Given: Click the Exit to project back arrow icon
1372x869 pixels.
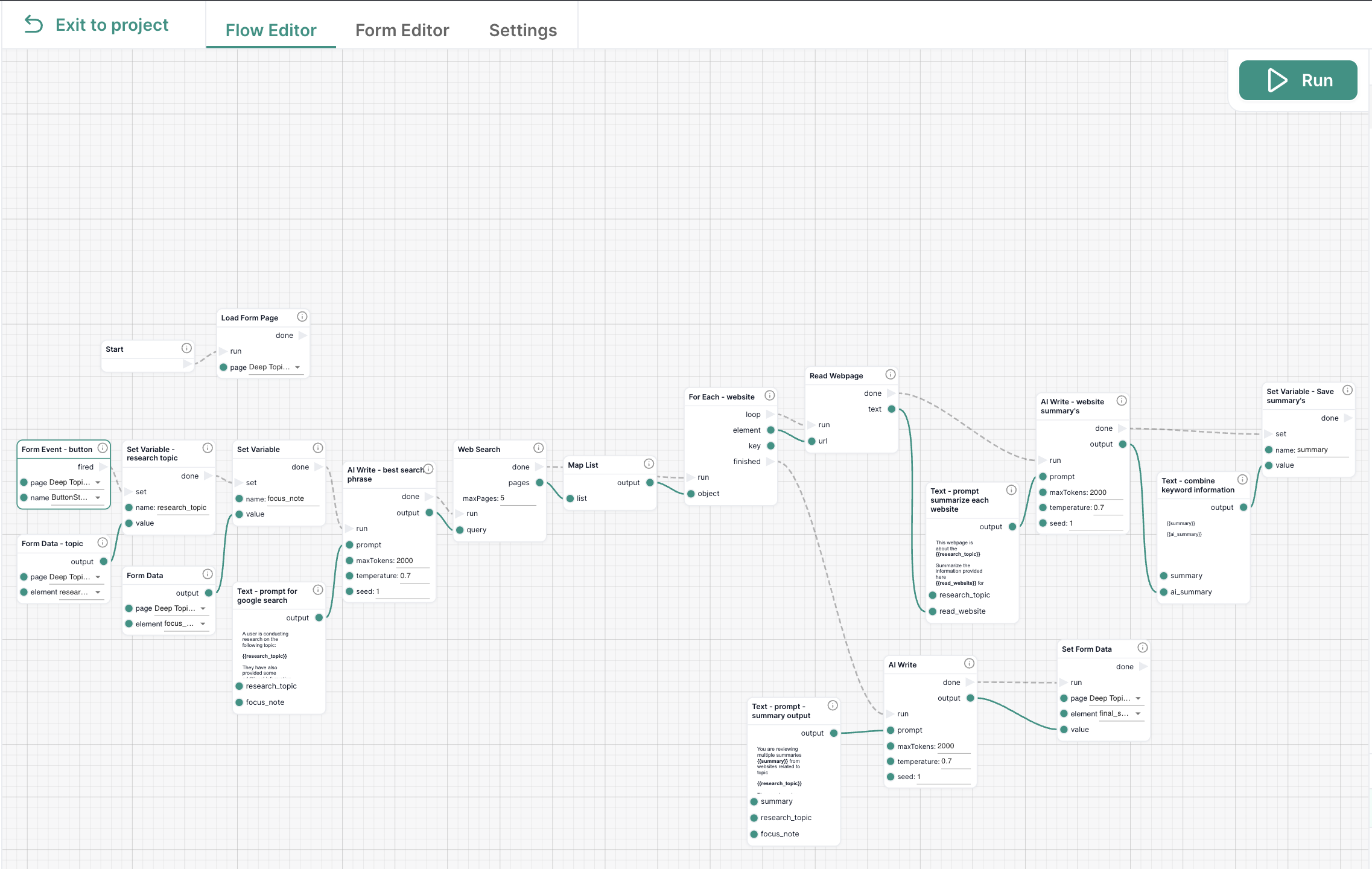Looking at the screenshot, I should coord(34,24).
